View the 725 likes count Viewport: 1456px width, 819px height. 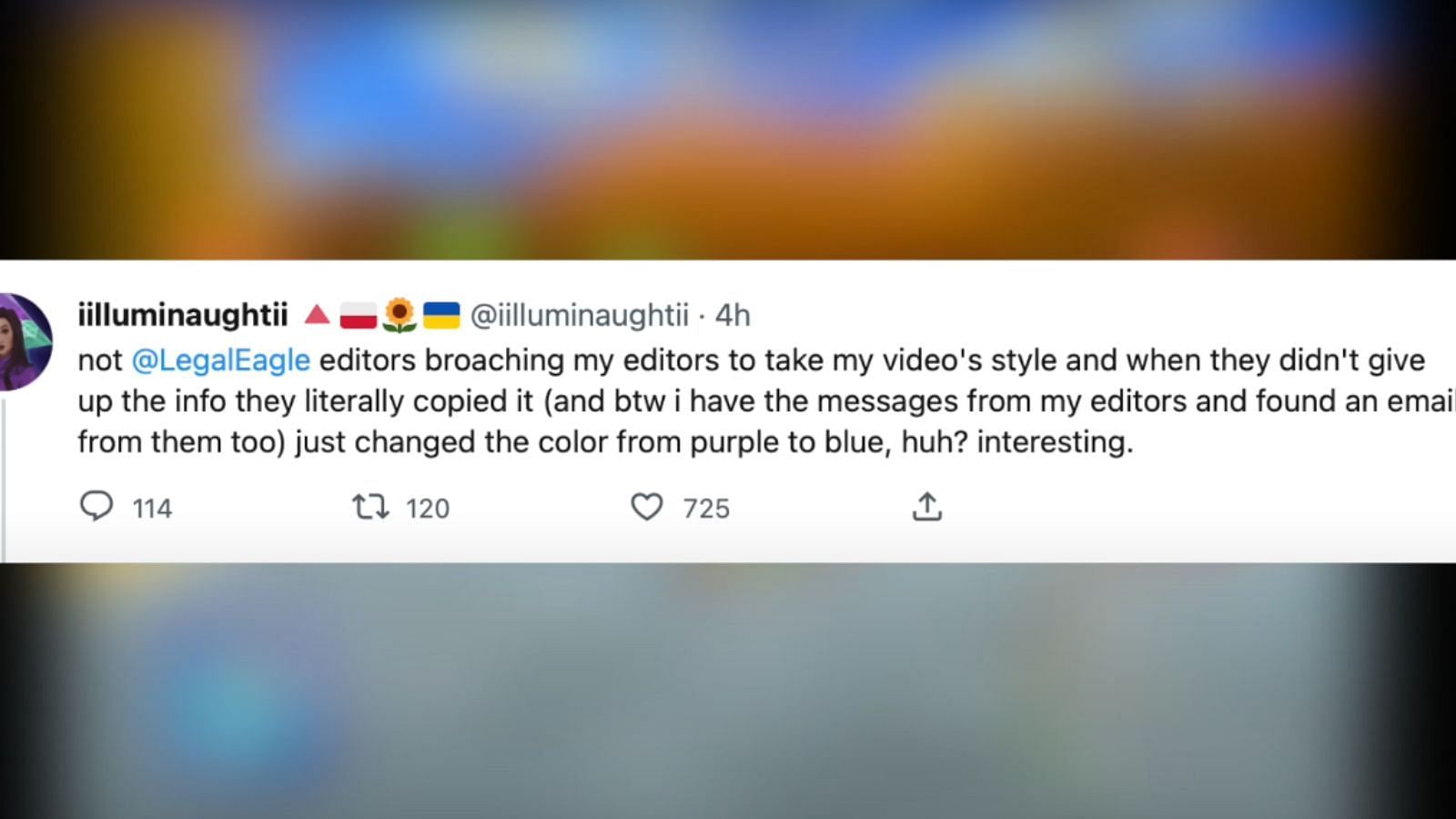coord(706,508)
